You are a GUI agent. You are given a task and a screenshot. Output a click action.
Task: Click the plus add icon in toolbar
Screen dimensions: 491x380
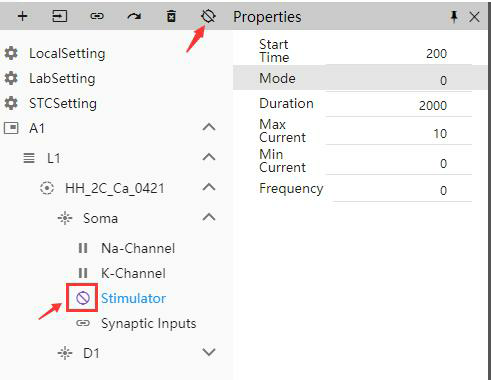coord(22,16)
